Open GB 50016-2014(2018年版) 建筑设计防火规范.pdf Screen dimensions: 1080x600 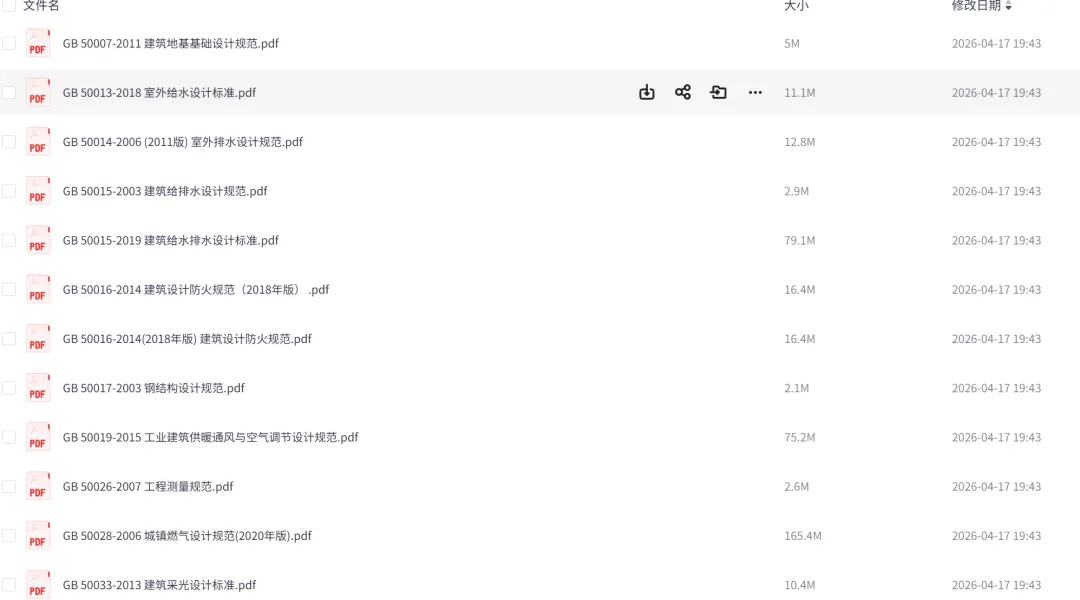[187, 339]
